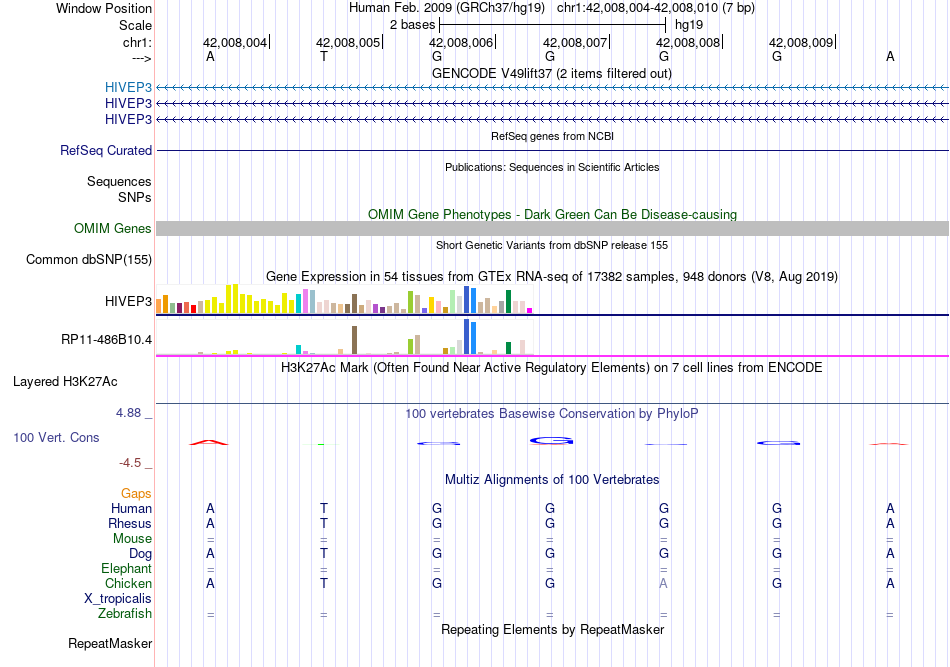Click the T base beside the ---> arrow row
Image resolution: width=950 pixels, height=667 pixels.
pos(324,57)
